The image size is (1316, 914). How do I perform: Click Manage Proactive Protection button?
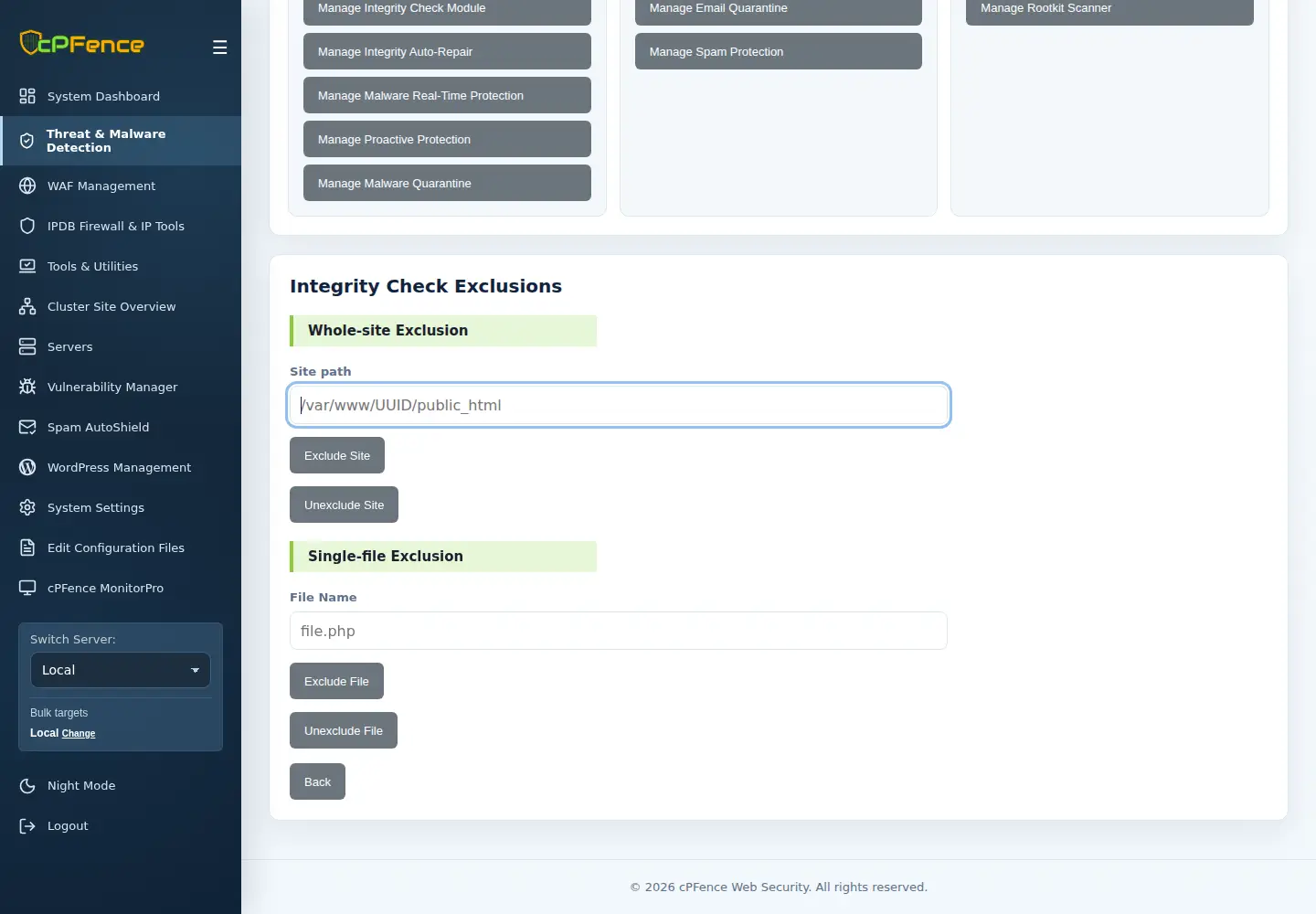point(447,139)
